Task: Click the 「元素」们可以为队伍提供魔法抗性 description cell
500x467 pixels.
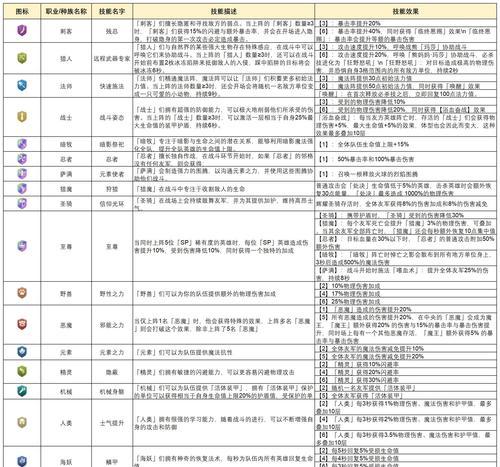Action: click(223, 352)
